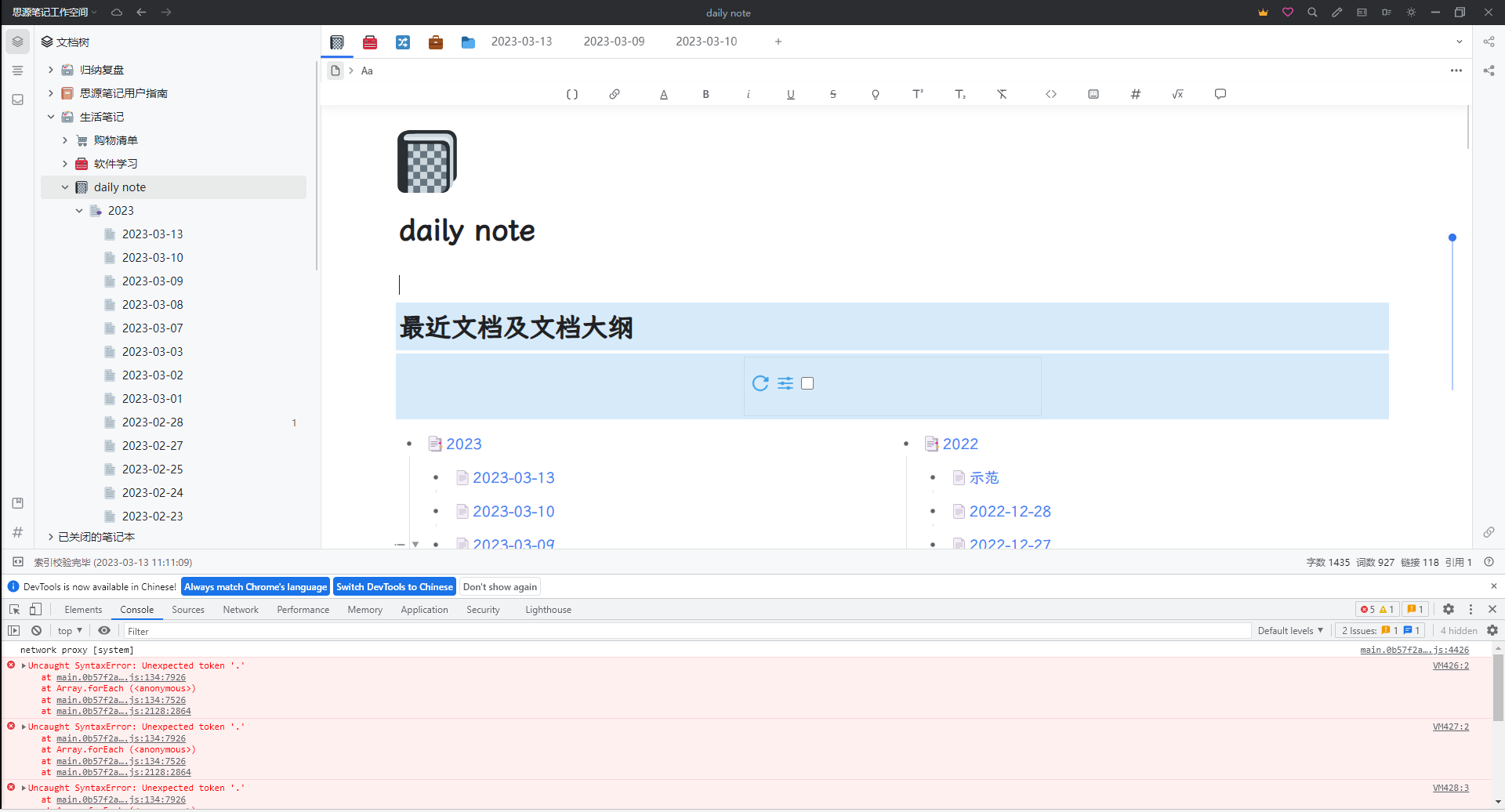1505x812 pixels.
Task: Add inline memo comment
Action: pyautogui.click(x=1220, y=94)
